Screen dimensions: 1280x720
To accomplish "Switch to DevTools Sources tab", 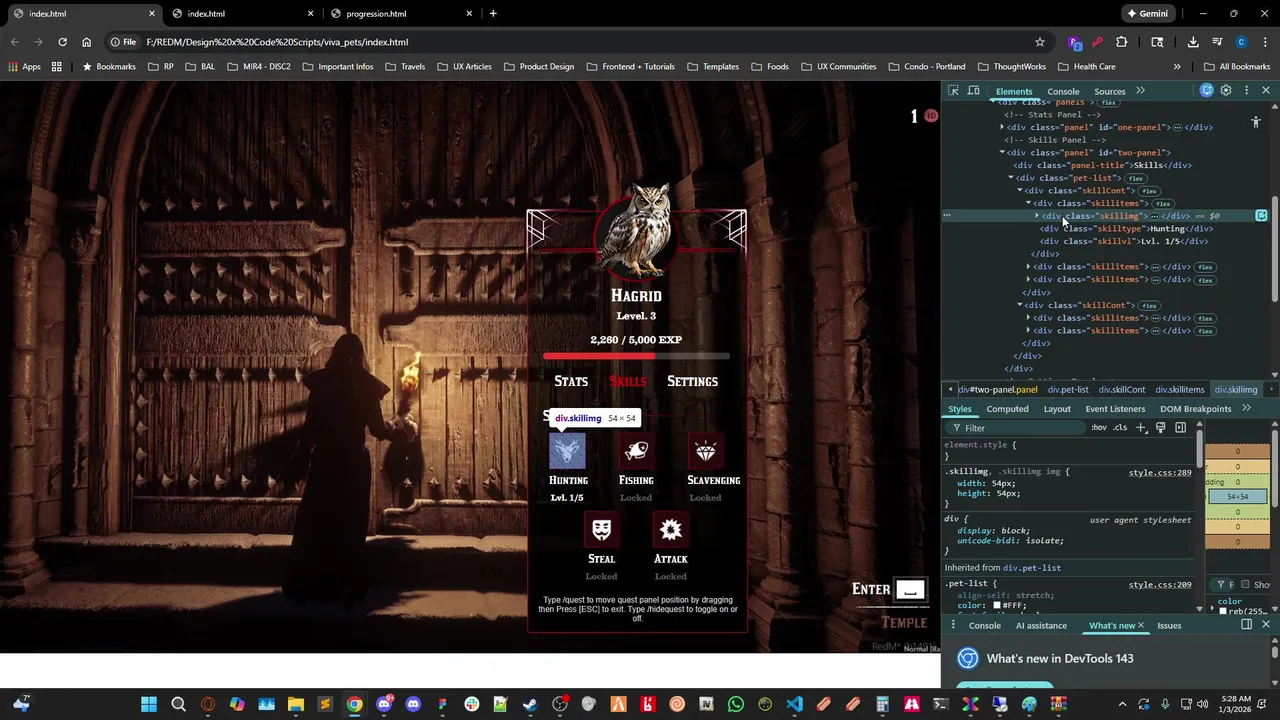I will [1109, 91].
